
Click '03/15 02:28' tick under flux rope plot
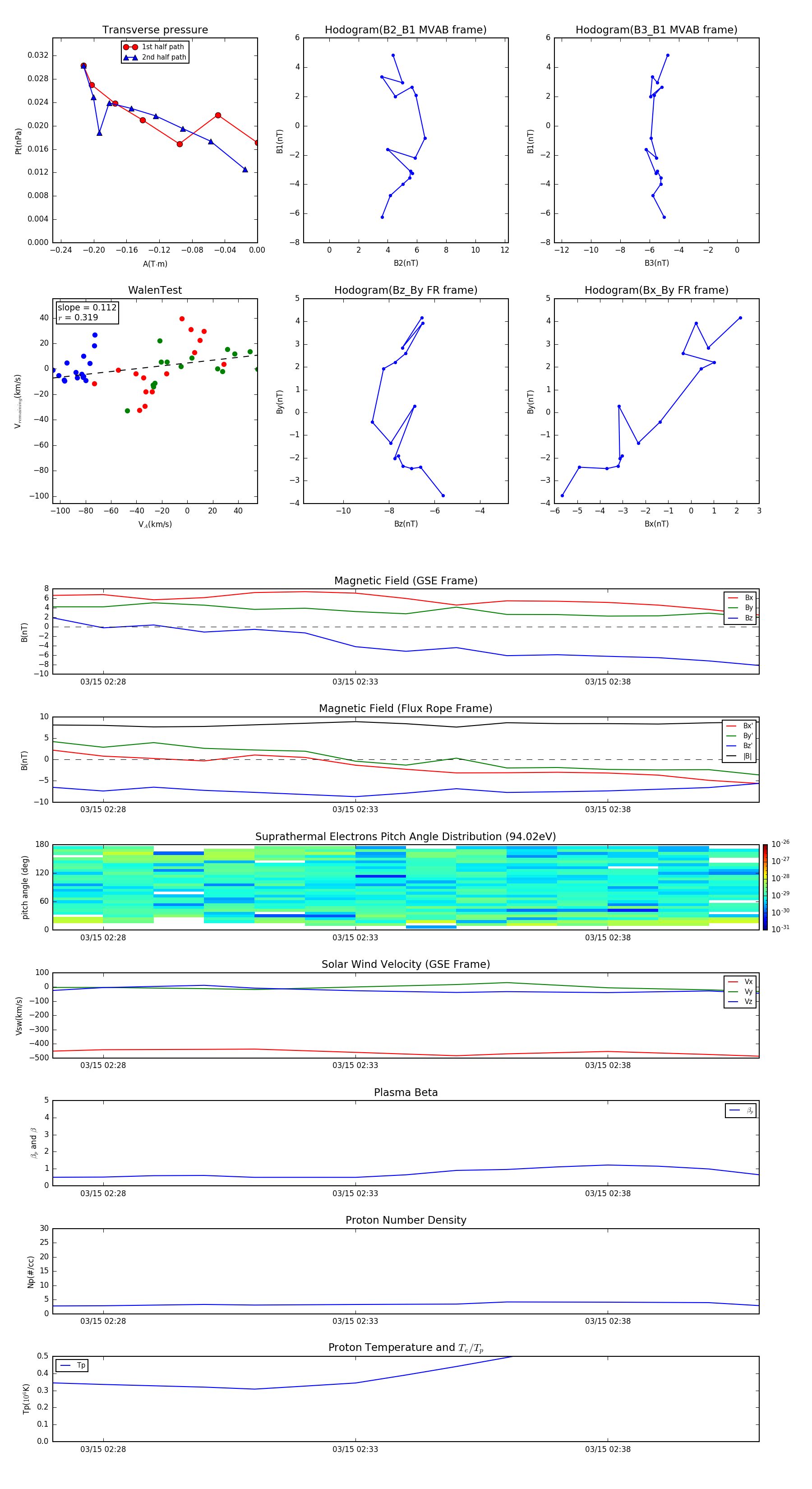(x=103, y=809)
